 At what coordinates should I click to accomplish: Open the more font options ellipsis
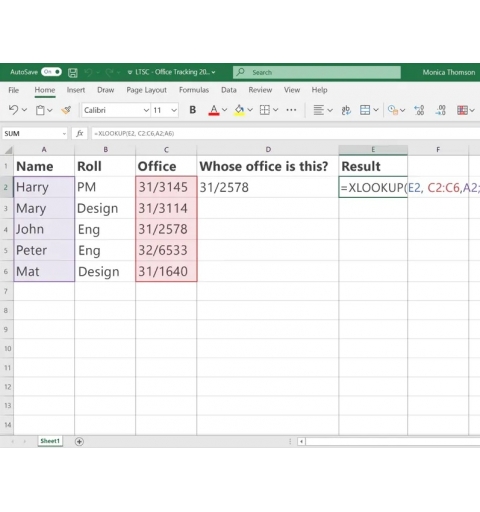291,110
